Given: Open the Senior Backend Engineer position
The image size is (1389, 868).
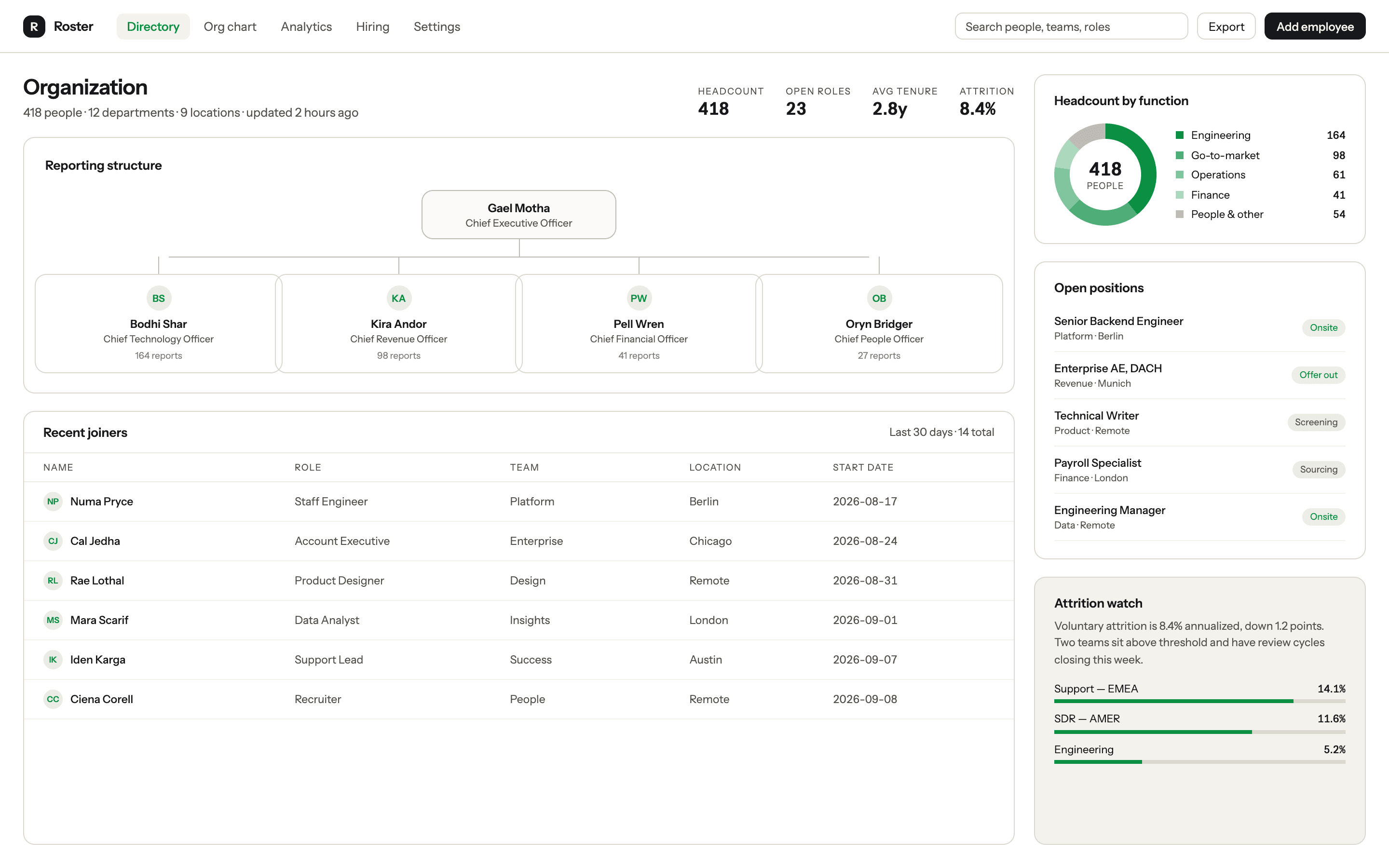Looking at the screenshot, I should pyautogui.click(x=1199, y=328).
